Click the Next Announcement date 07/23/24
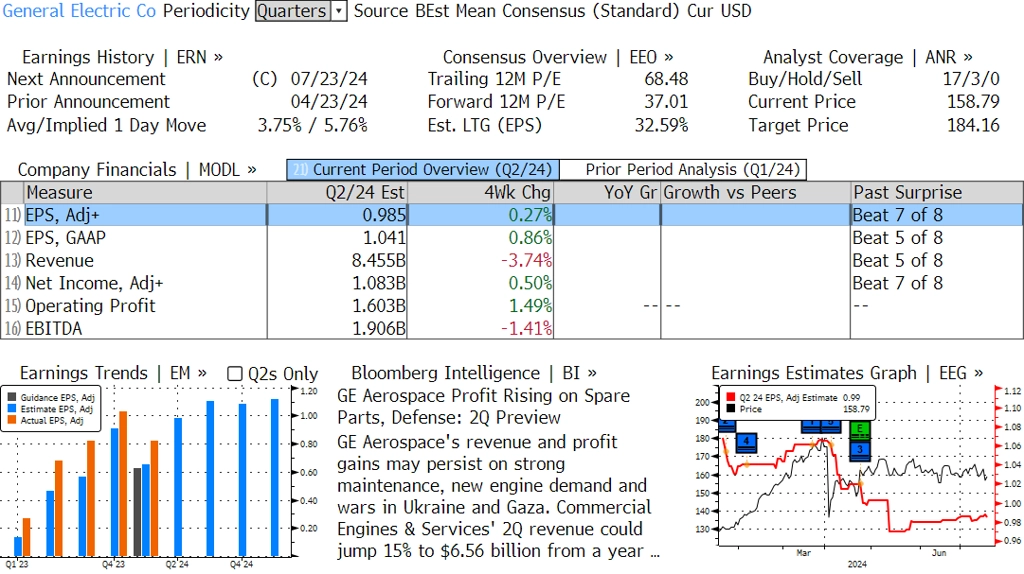1024x574 pixels. tap(329, 79)
